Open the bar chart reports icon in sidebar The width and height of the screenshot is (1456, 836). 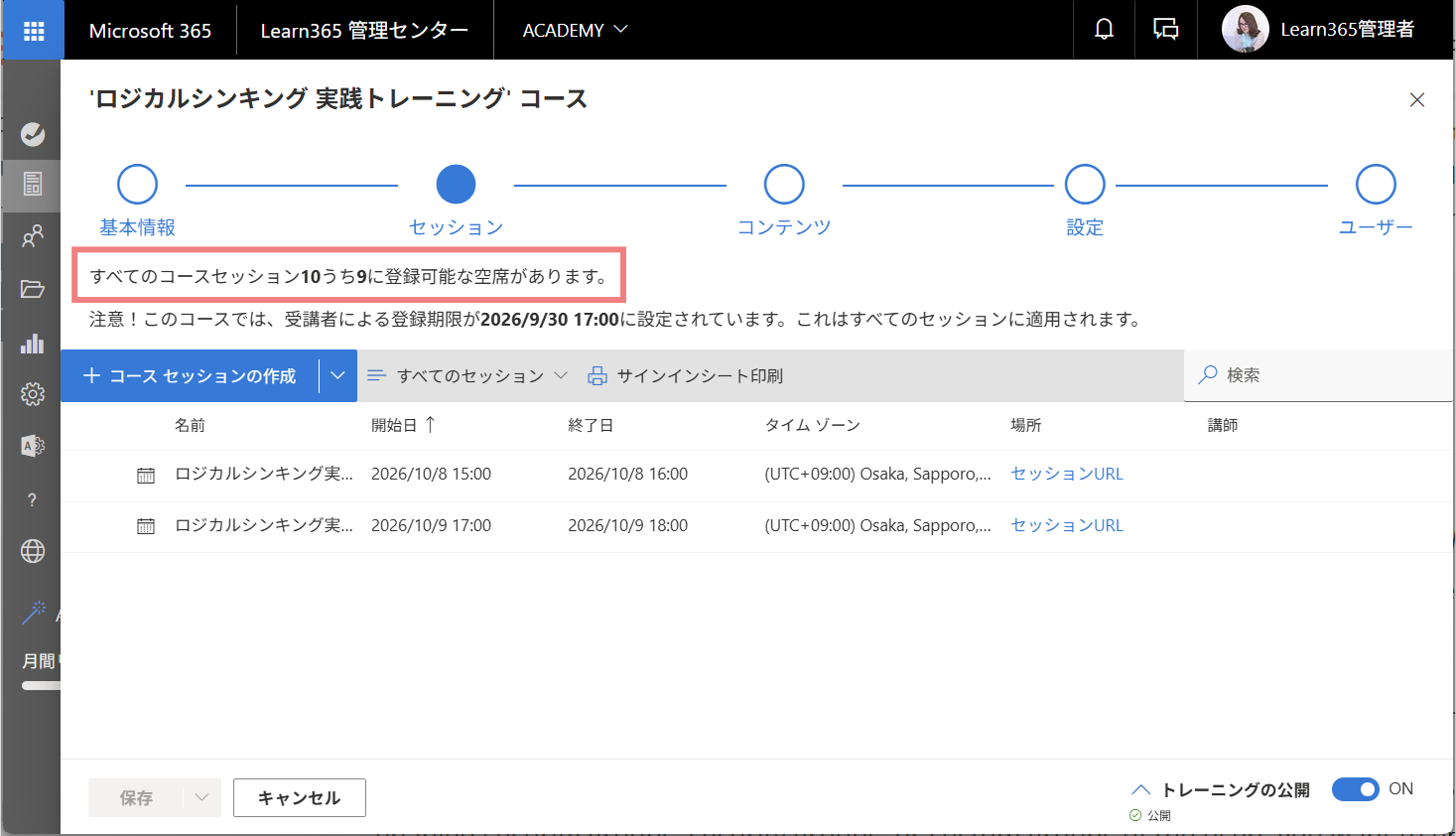click(x=33, y=343)
